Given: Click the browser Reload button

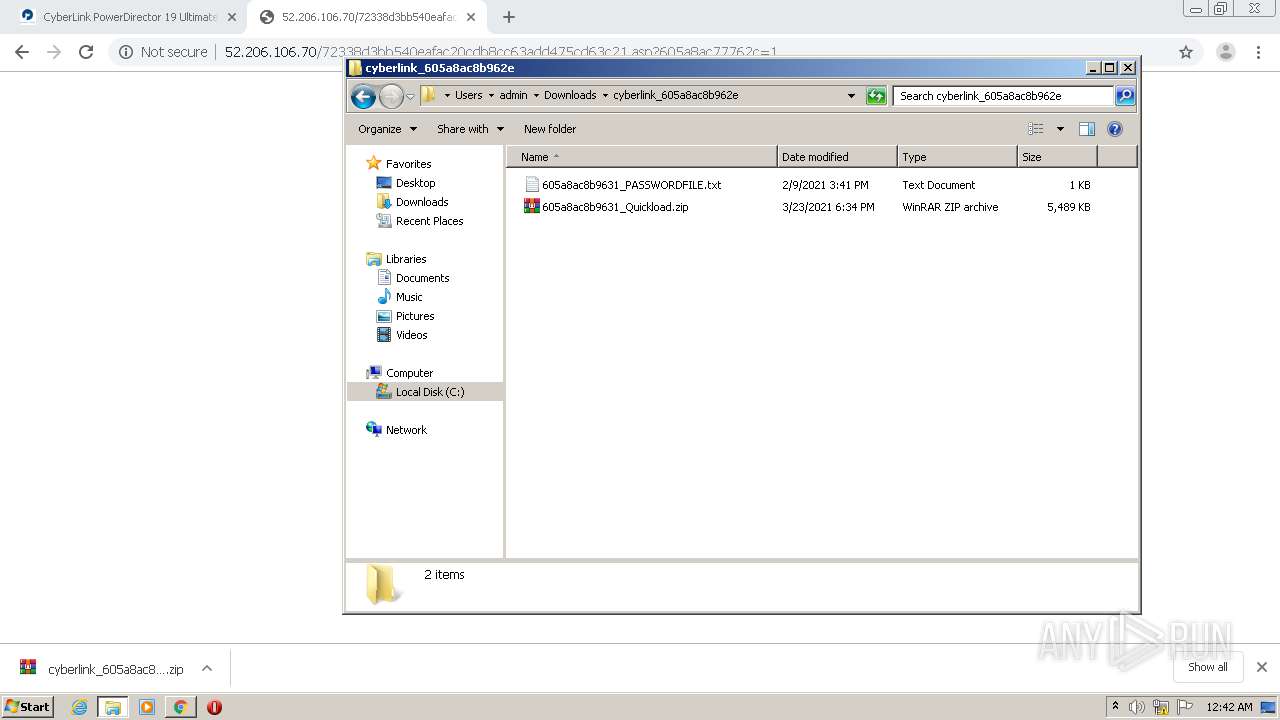Looking at the screenshot, I should click(86, 52).
